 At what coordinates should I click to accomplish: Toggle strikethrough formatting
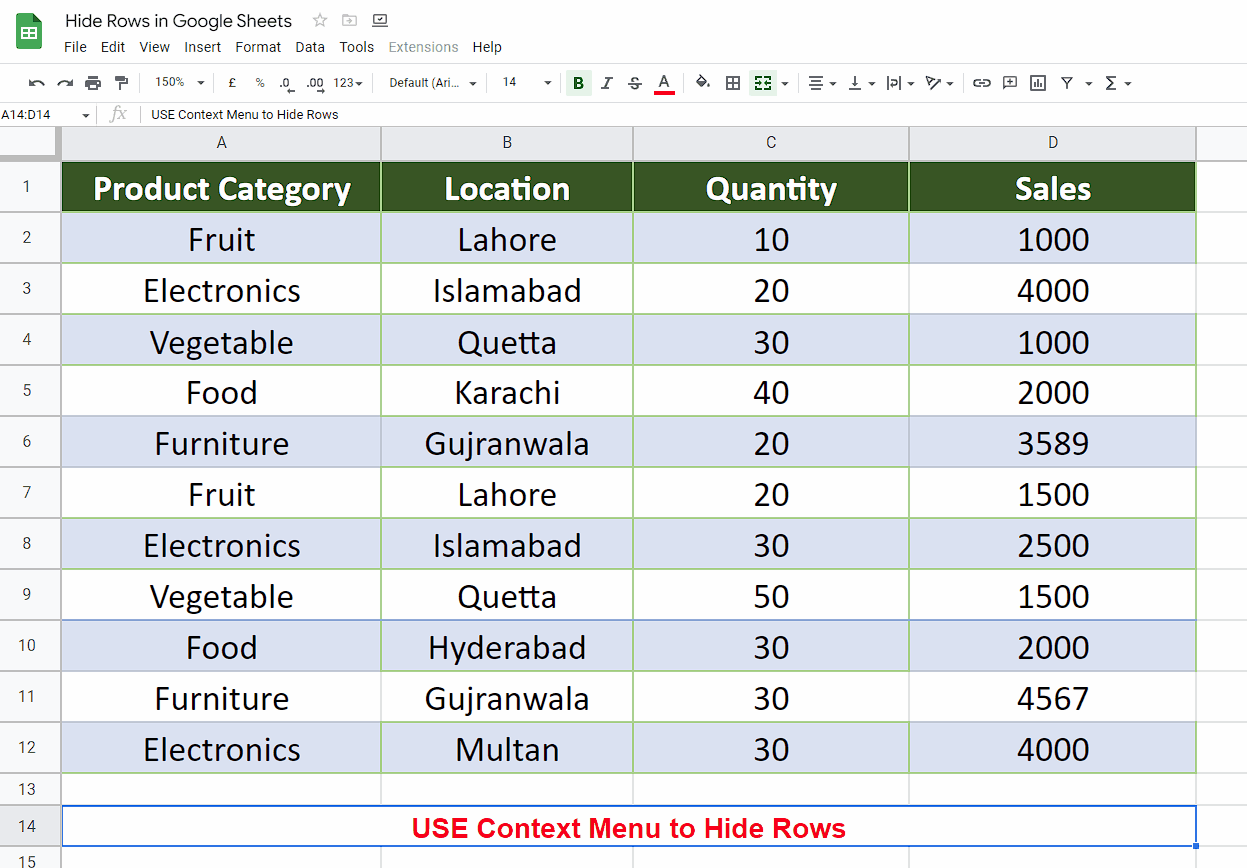[634, 83]
